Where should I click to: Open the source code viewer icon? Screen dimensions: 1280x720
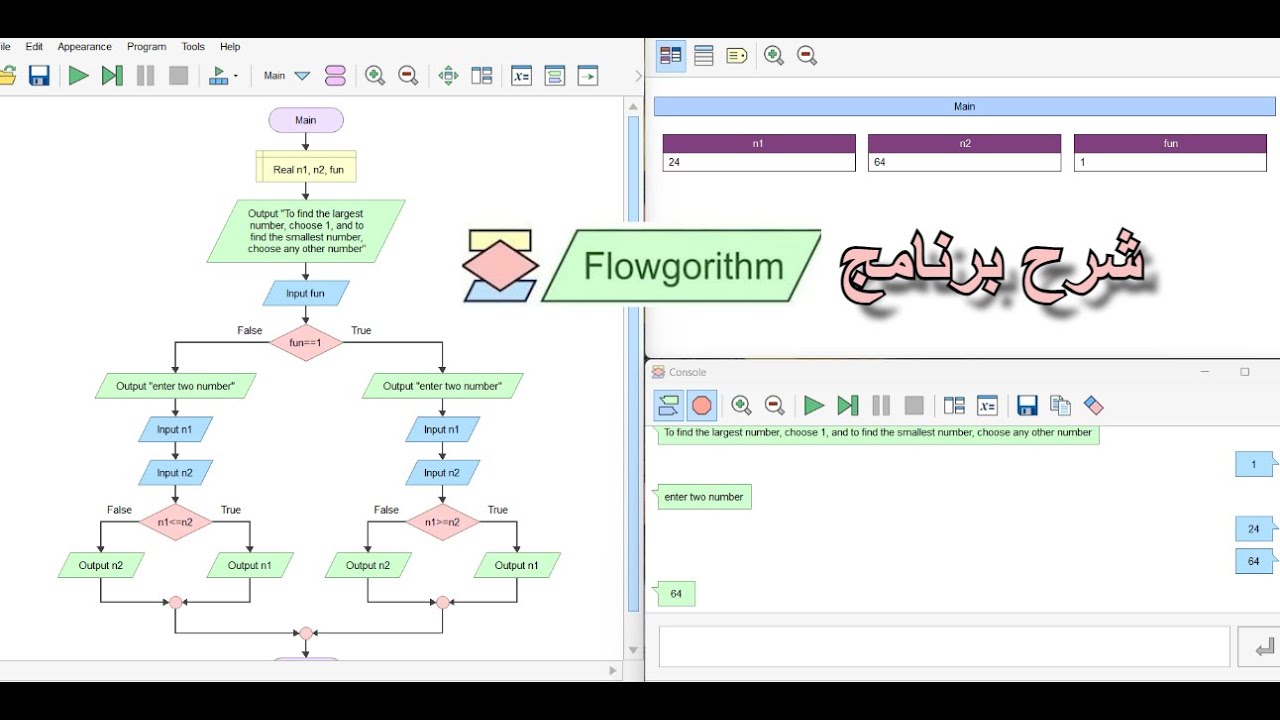pyautogui.click(x=555, y=75)
